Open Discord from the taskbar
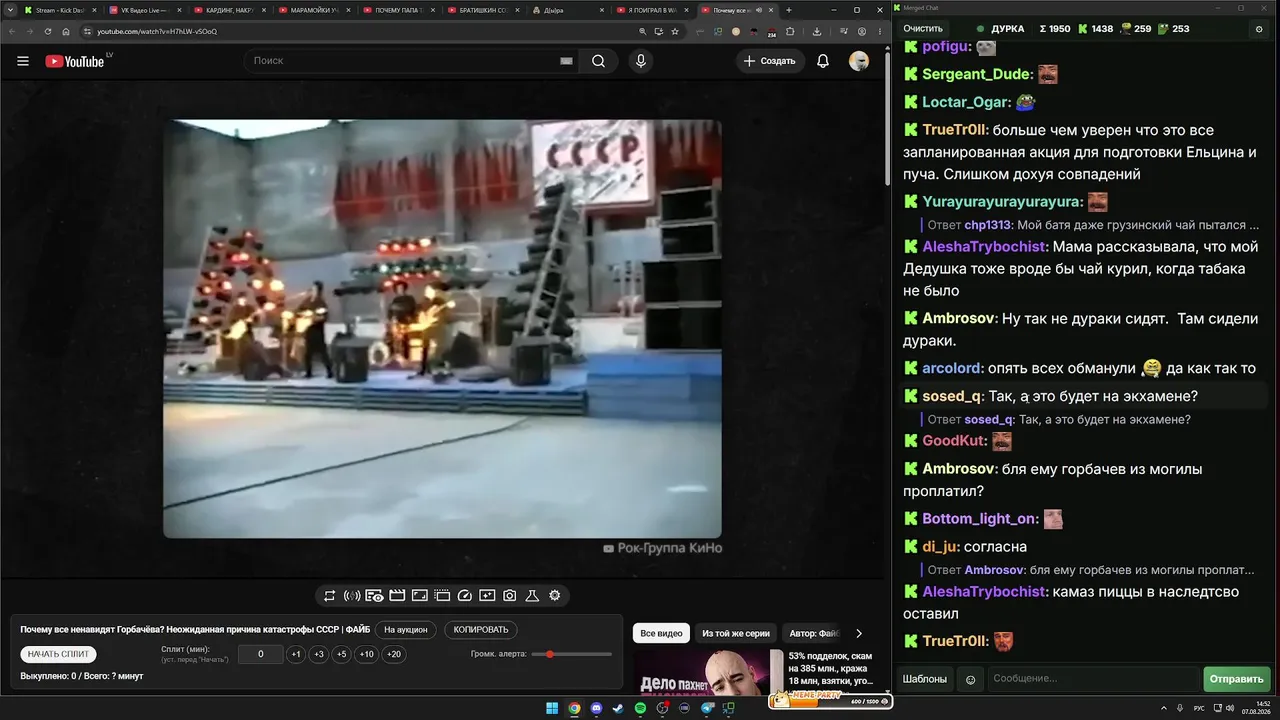This screenshot has height=720, width=1280. [x=596, y=708]
